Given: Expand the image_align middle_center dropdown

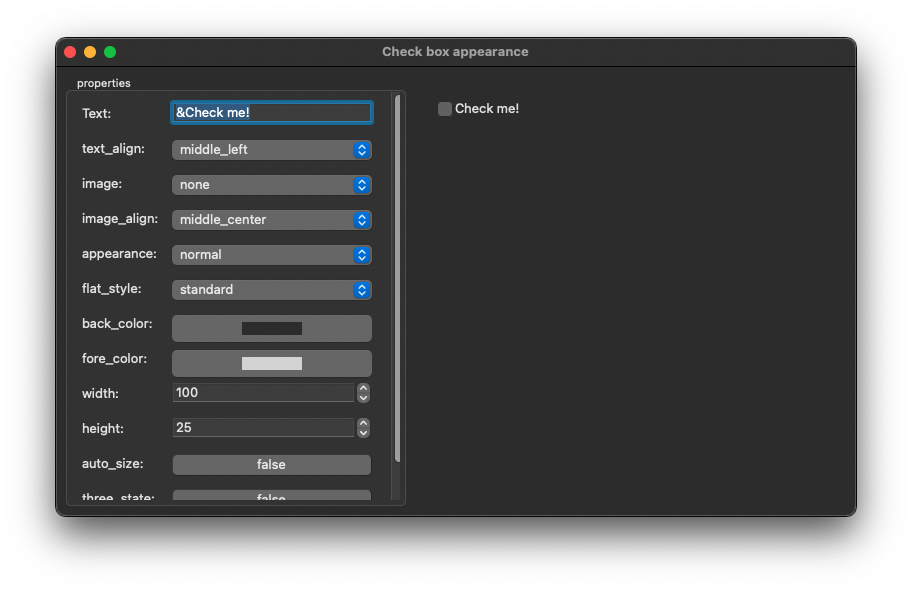Looking at the screenshot, I should pos(271,220).
